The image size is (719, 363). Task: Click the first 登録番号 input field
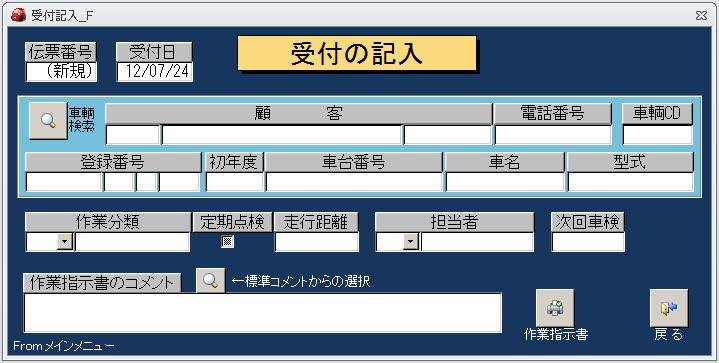(64, 182)
